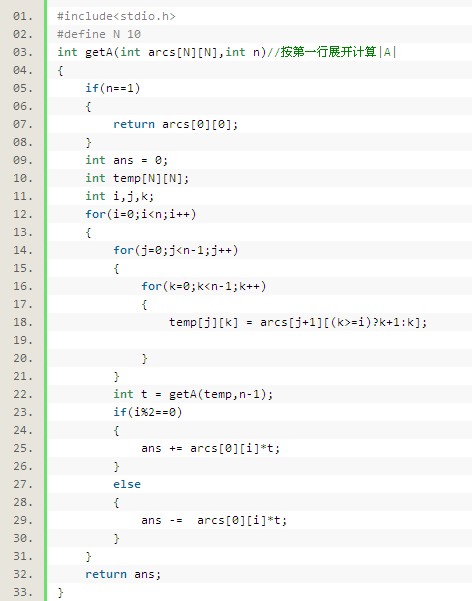
Task: Click the else keyword on line 27
Action: (127, 484)
